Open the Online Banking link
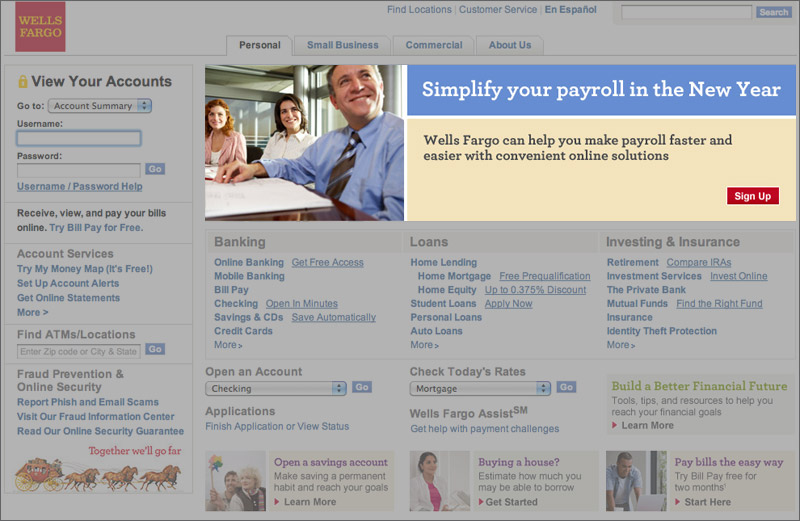Image resolution: width=800 pixels, height=521 pixels. pyautogui.click(x=249, y=262)
